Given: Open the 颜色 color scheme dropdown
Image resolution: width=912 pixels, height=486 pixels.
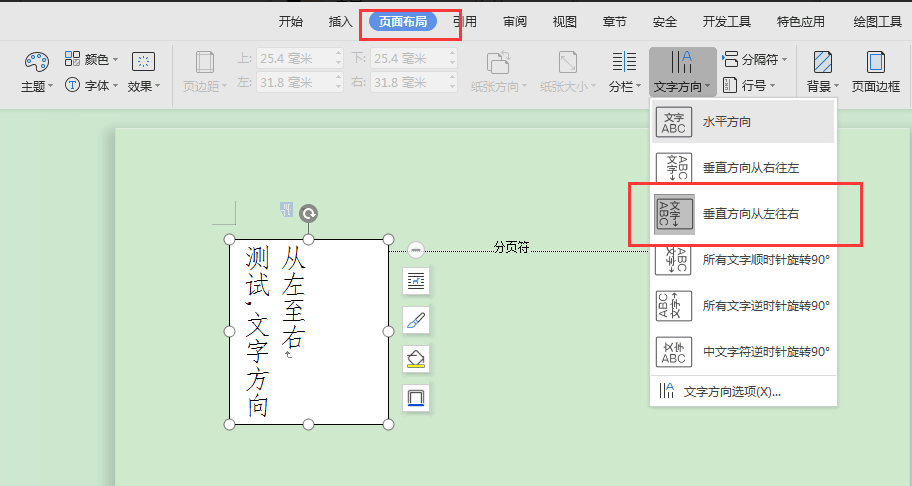Looking at the screenshot, I should tap(91, 59).
